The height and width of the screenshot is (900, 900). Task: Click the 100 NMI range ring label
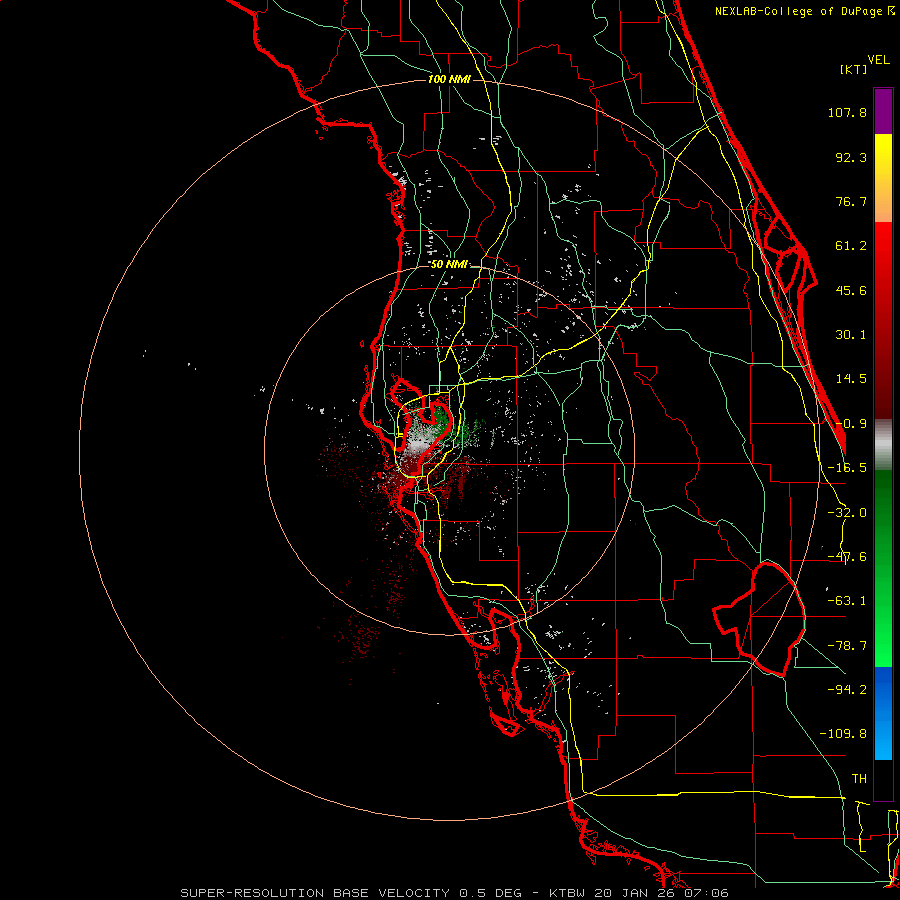tap(449, 79)
